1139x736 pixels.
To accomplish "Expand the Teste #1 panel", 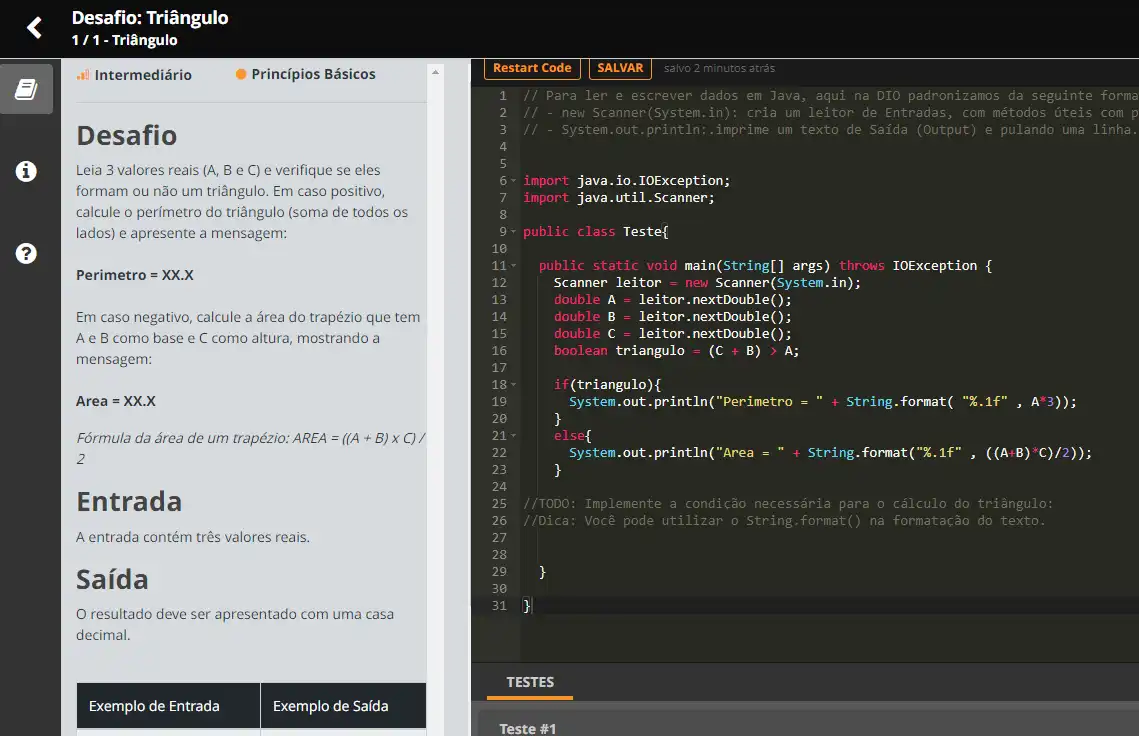I will click(x=528, y=728).
